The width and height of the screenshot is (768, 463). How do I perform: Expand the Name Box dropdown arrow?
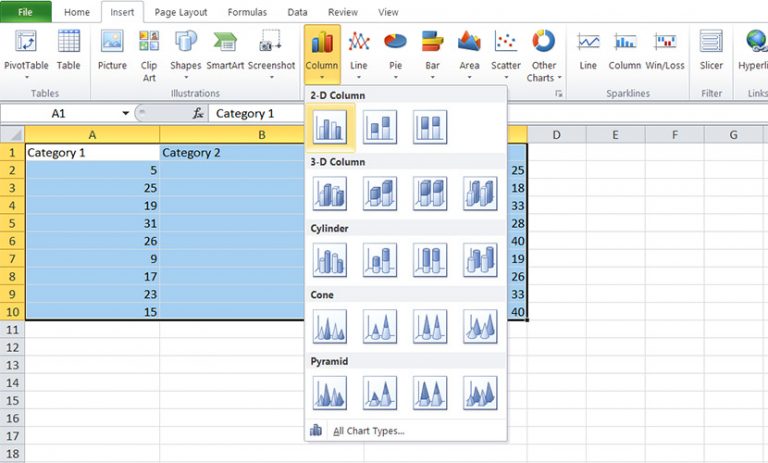pos(125,114)
